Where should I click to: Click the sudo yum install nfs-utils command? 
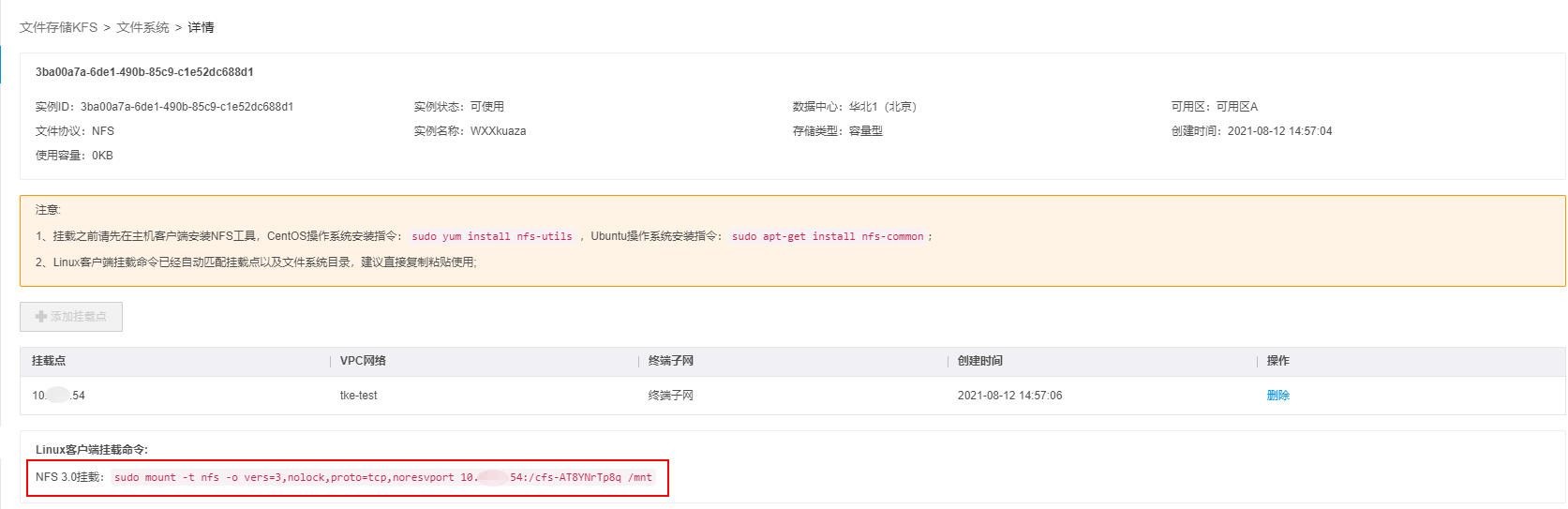point(492,236)
